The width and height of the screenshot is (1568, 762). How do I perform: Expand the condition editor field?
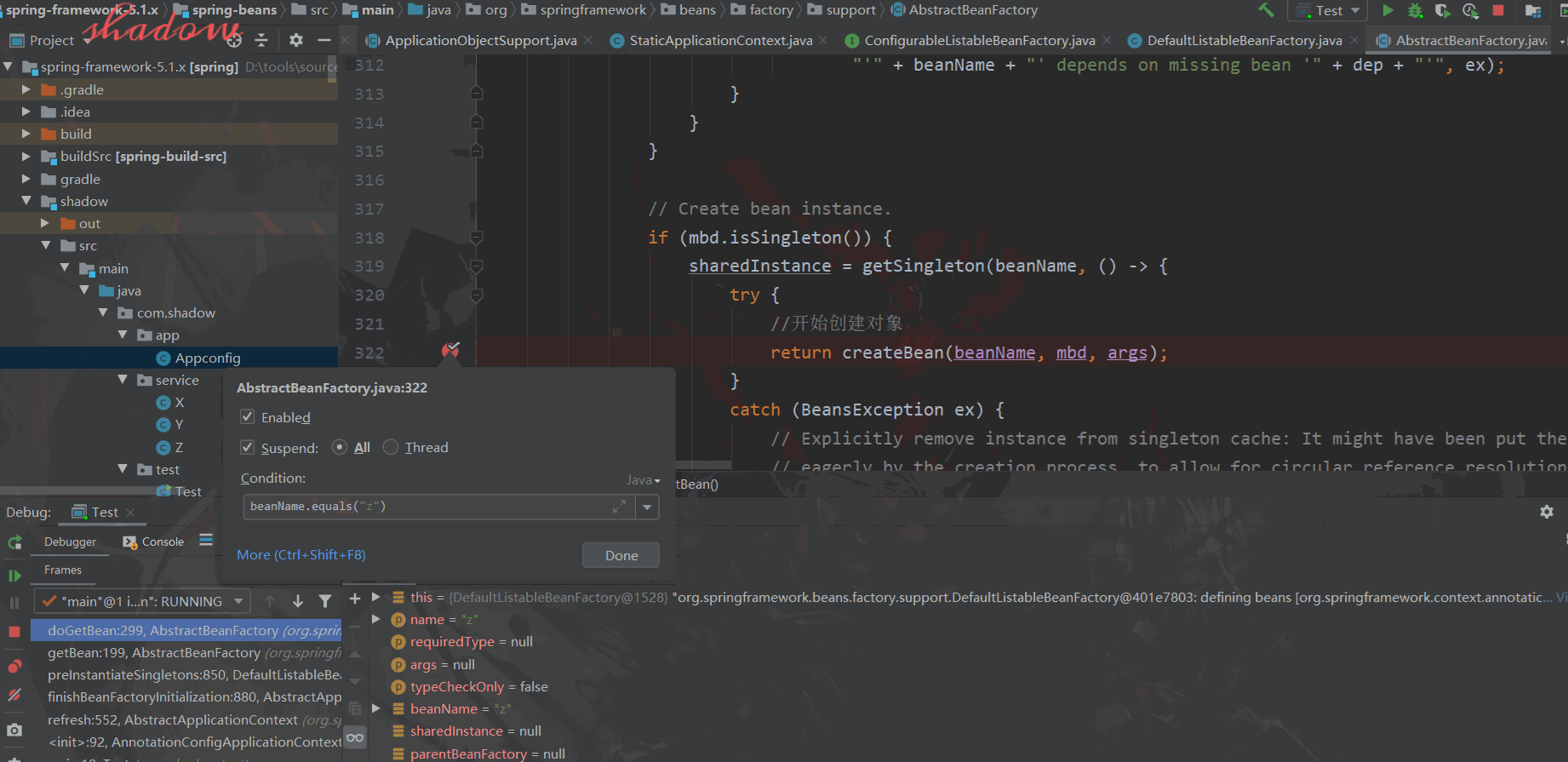619,507
